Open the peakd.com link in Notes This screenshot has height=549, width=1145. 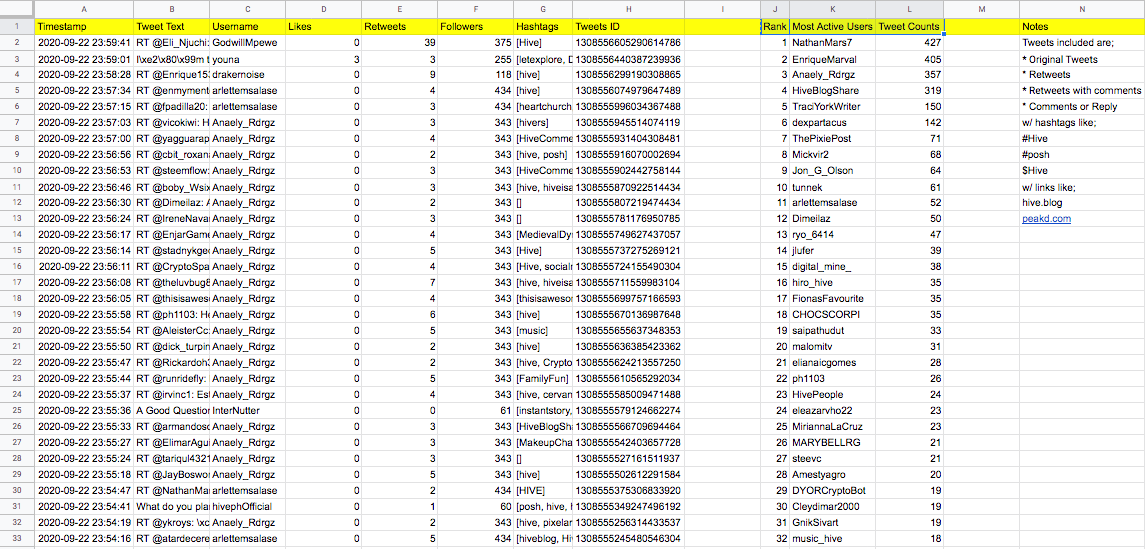tap(1046, 218)
